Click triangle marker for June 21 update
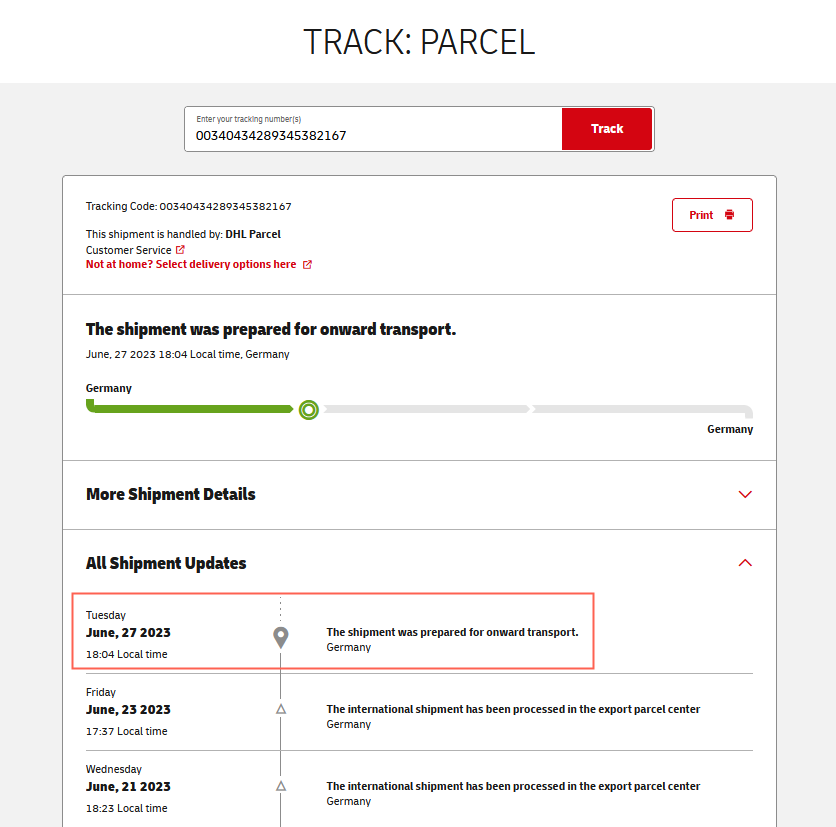The image size is (836, 827). (x=281, y=786)
